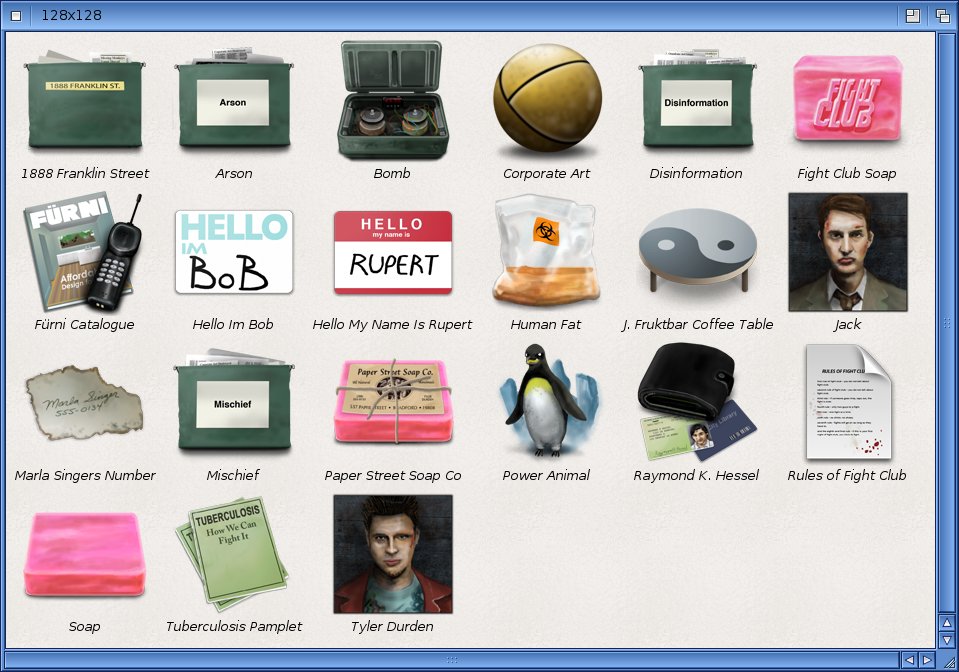Click the green Tuberculosis pamphlet icon
This screenshot has height=672, width=959.
tap(232, 553)
